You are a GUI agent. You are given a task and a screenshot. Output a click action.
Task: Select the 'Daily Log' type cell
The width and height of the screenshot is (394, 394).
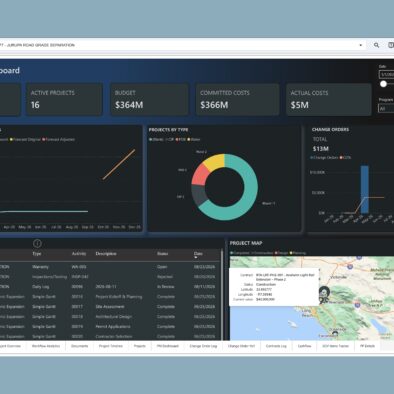point(41,287)
